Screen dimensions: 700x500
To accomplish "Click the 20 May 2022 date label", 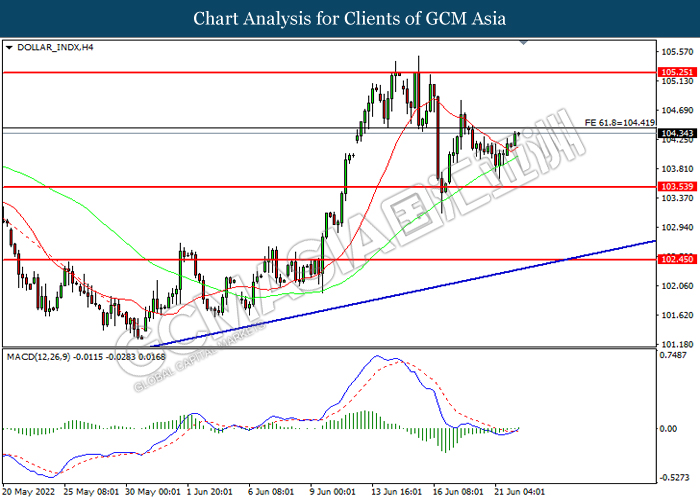I will [x=29, y=492].
